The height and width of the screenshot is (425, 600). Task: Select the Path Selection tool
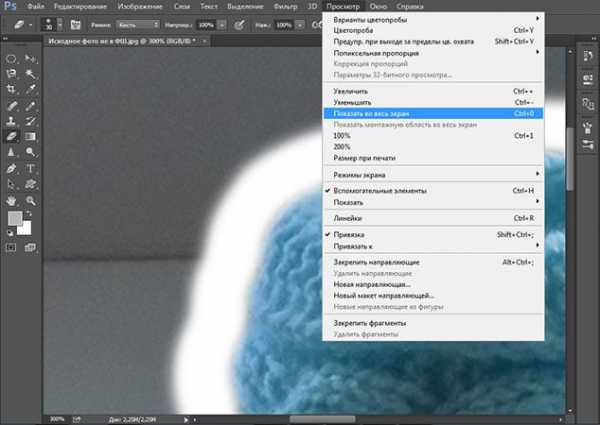11,184
